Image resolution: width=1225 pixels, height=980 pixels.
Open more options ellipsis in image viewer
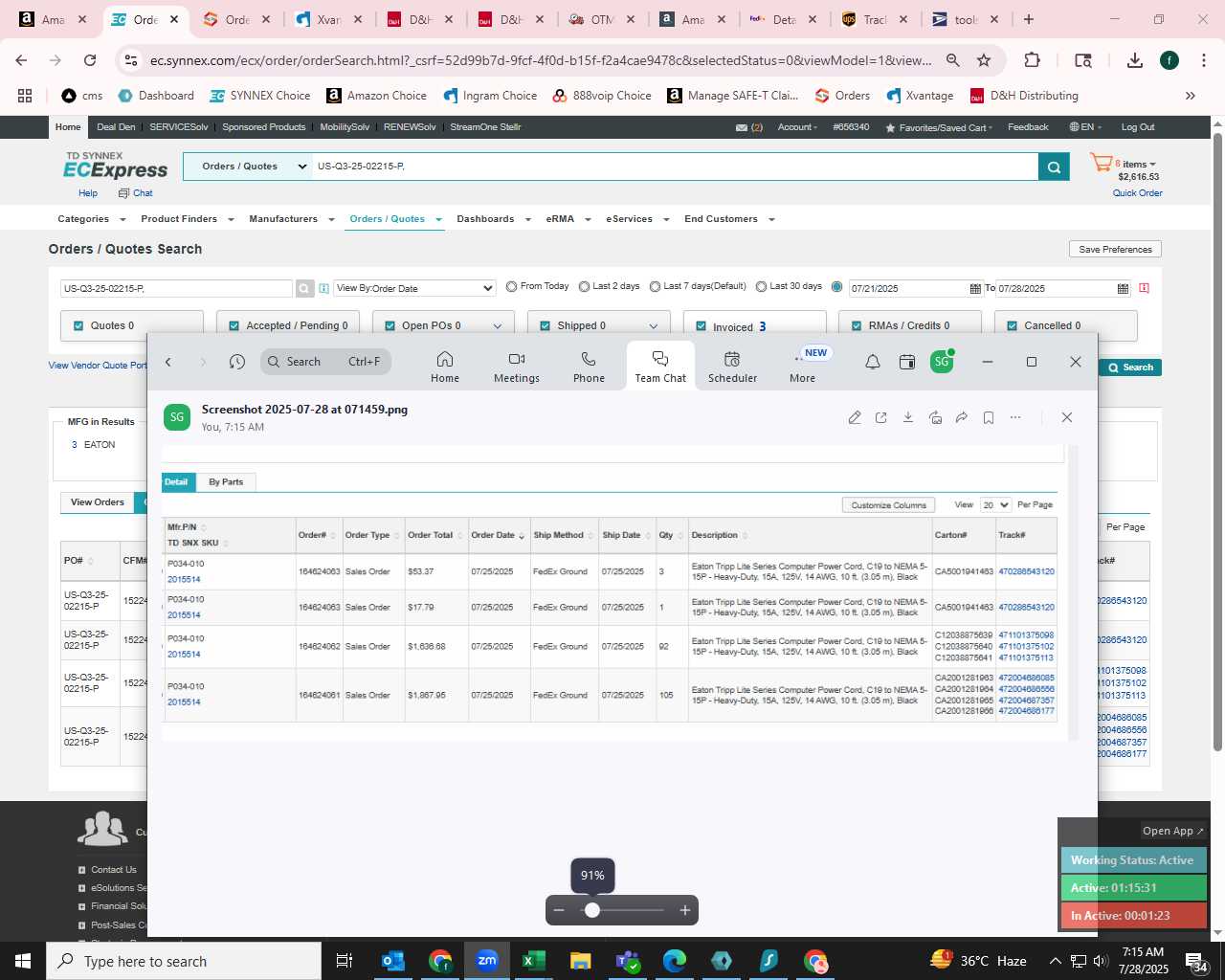(1015, 417)
